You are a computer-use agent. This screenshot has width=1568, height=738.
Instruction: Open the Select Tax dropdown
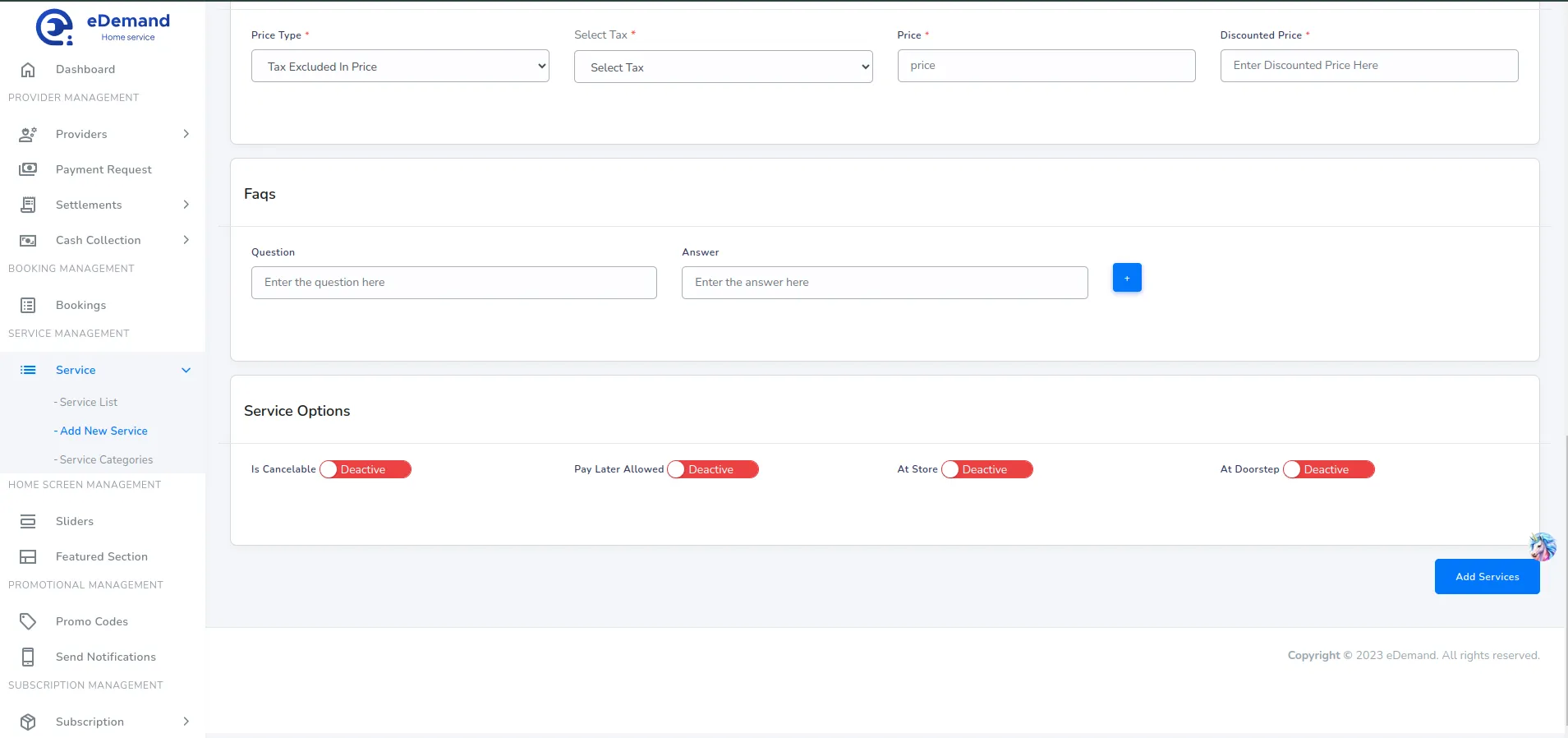point(723,67)
